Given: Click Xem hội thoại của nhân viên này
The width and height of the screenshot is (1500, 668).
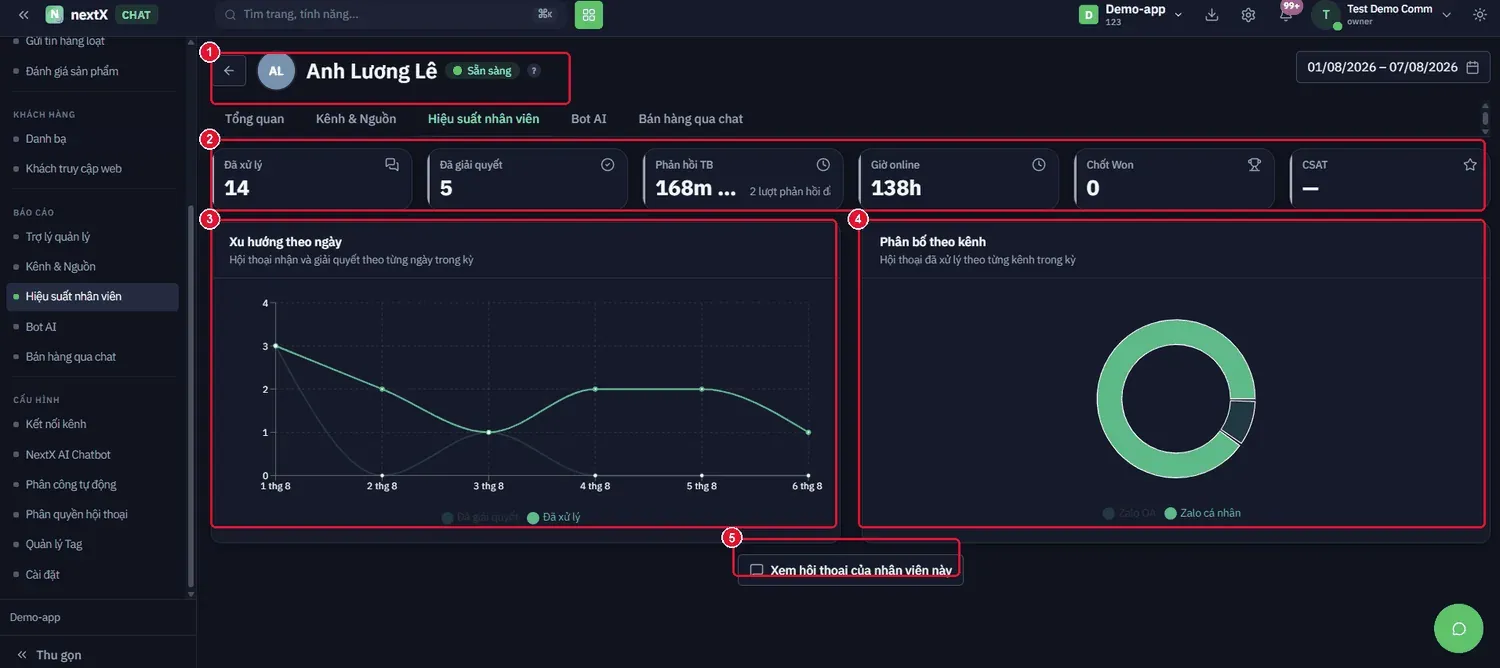Looking at the screenshot, I should point(851,571).
